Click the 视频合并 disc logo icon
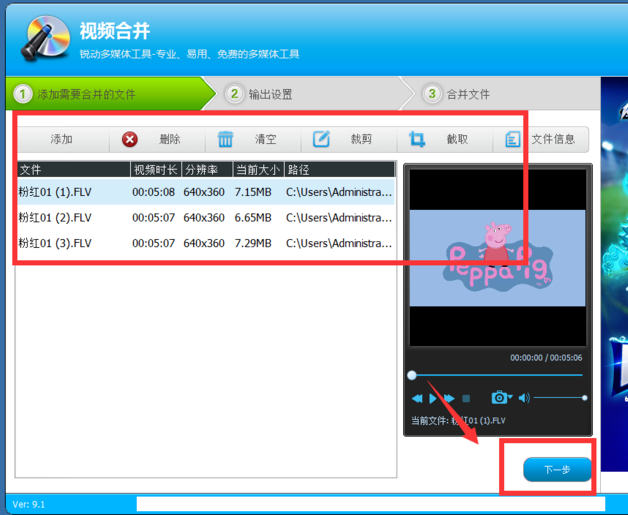Viewport: 628px width, 515px height. click(x=45, y=38)
